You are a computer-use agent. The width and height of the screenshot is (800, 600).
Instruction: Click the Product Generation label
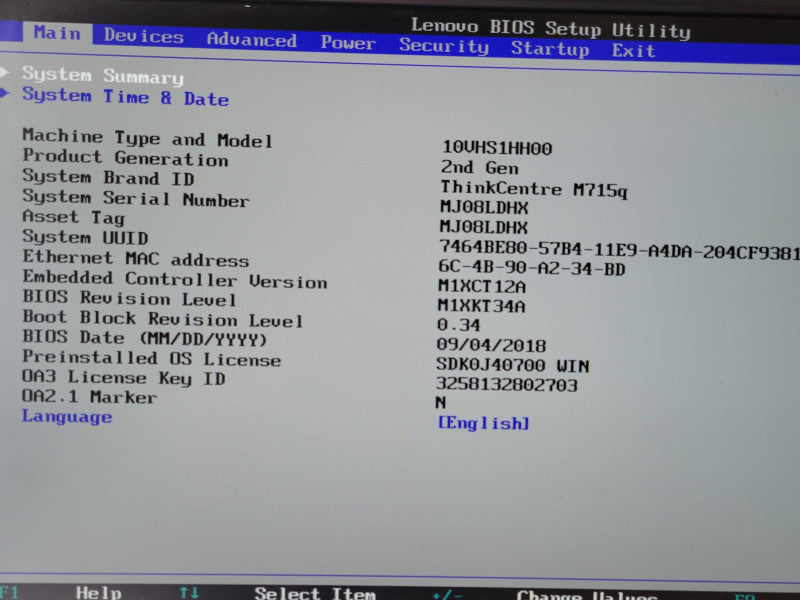[126, 158]
